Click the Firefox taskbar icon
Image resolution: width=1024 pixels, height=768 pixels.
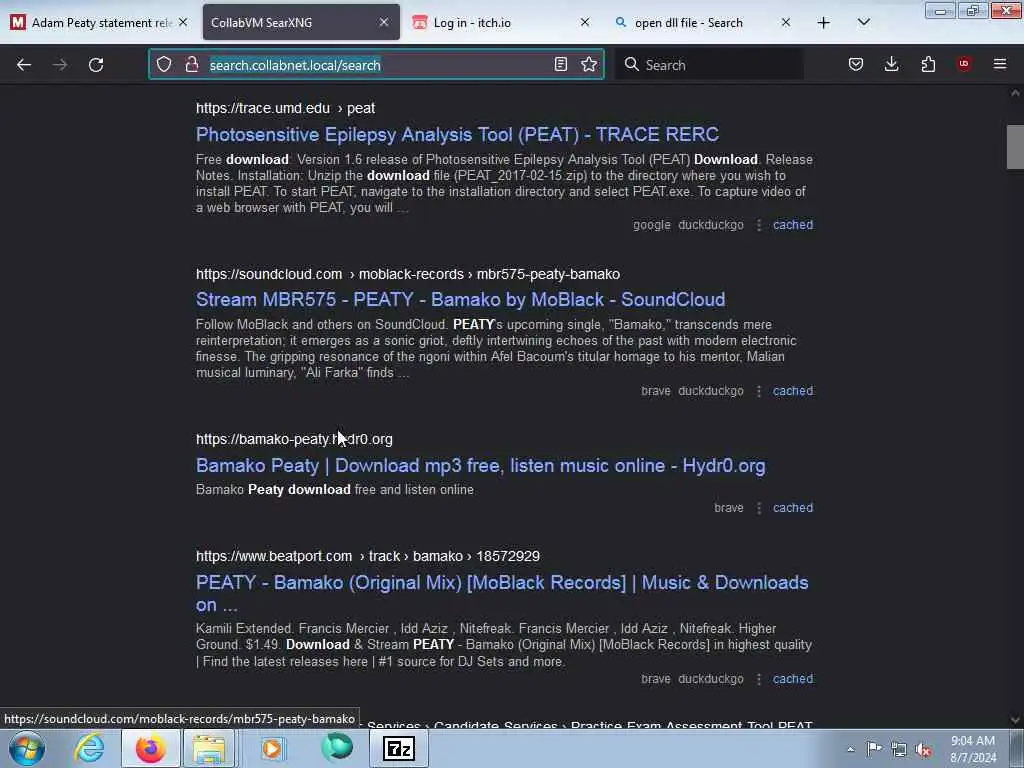(150, 748)
